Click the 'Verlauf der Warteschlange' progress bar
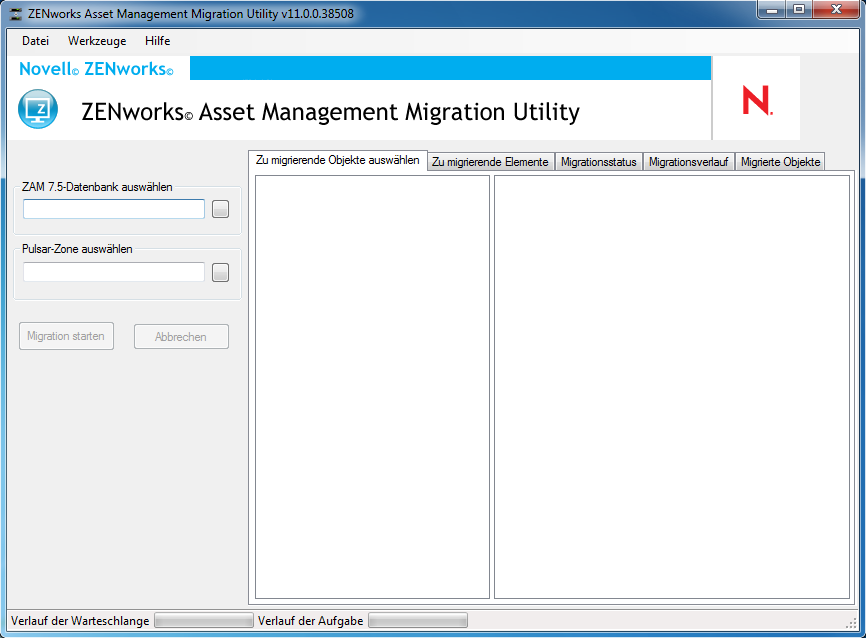The height and width of the screenshot is (638, 866). [x=204, y=621]
